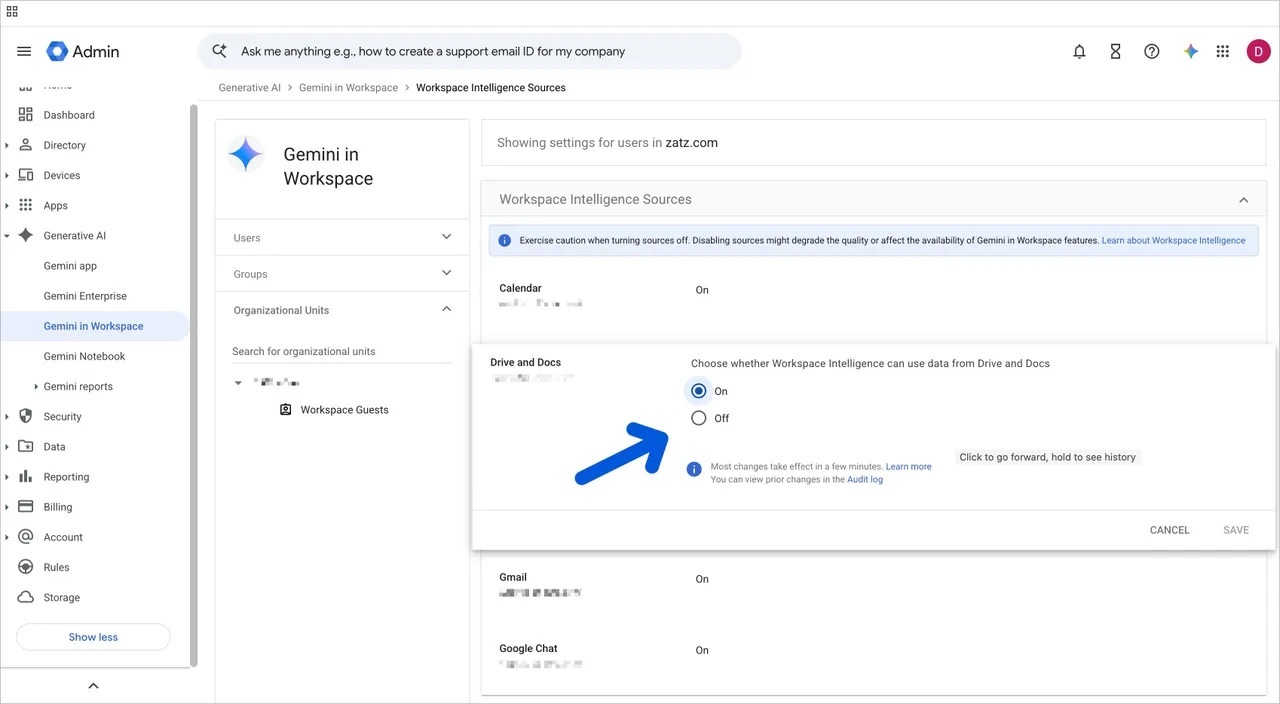Click the Save button
Image resolution: width=1280 pixels, height=704 pixels.
click(x=1236, y=530)
